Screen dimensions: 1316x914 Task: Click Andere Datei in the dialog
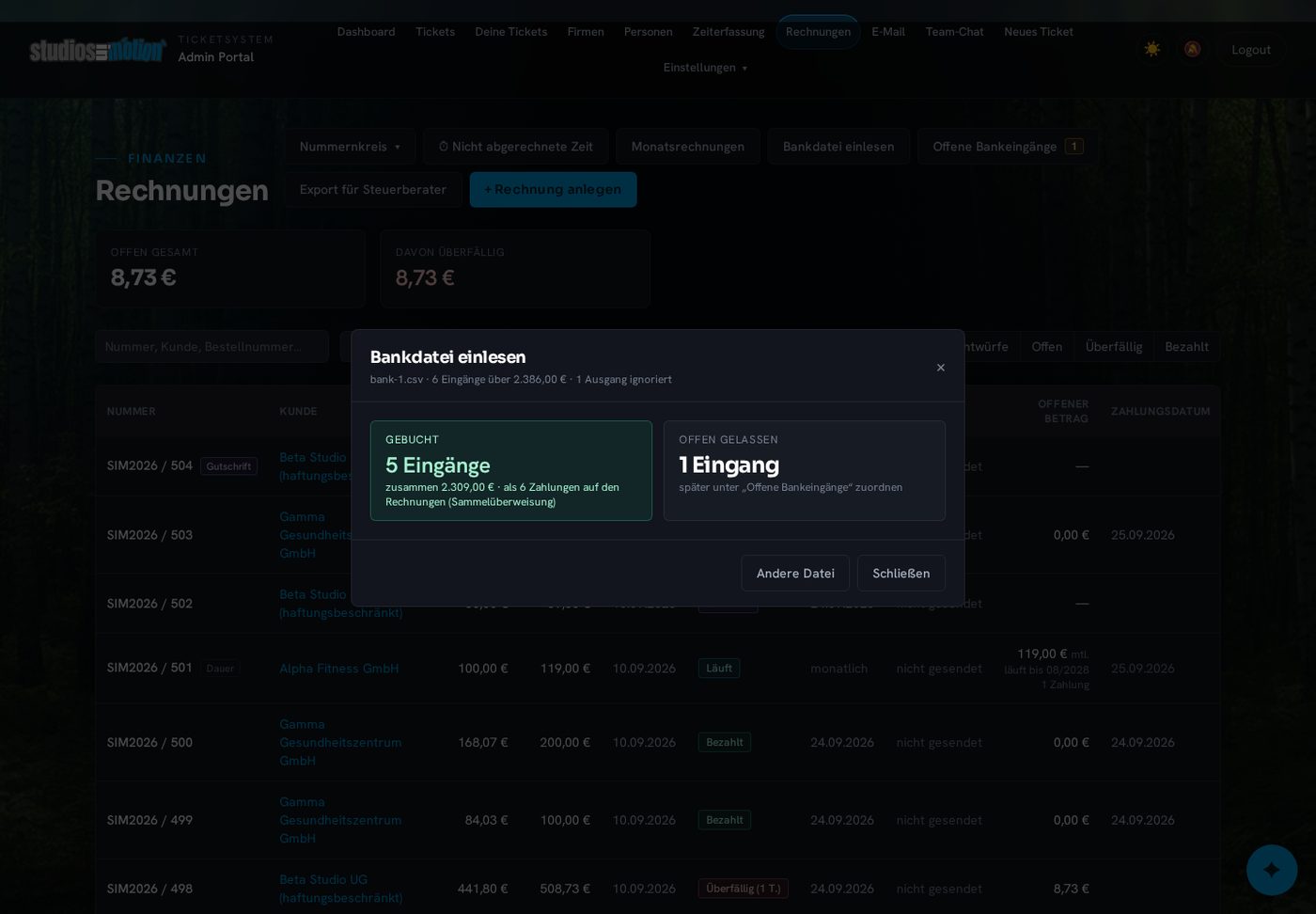click(795, 574)
